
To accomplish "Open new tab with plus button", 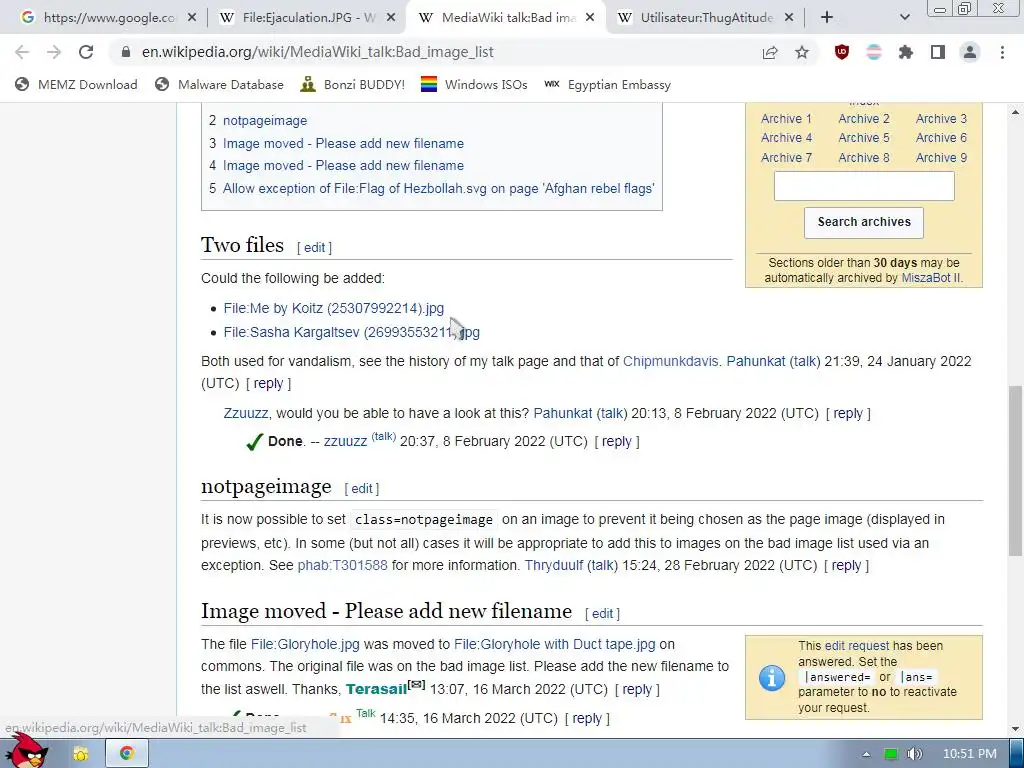I will tap(827, 18).
